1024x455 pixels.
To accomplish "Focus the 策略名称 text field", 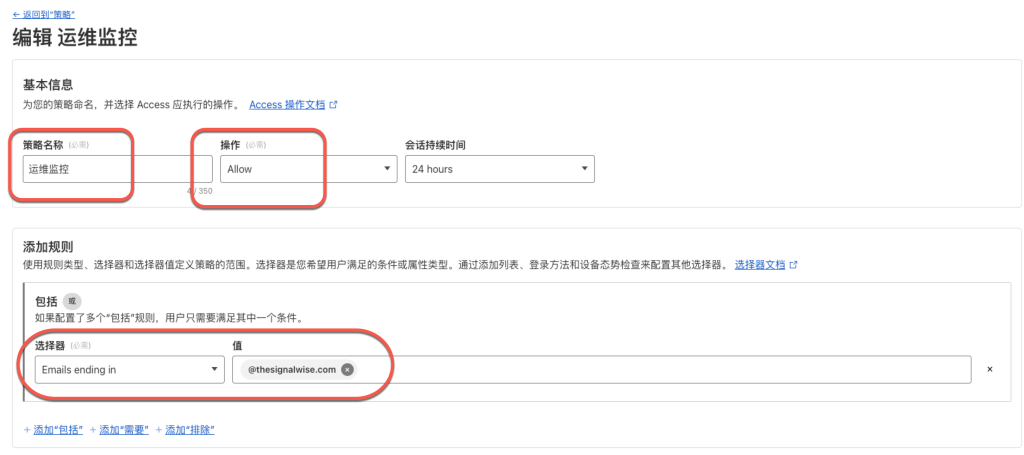I will pos(117,169).
